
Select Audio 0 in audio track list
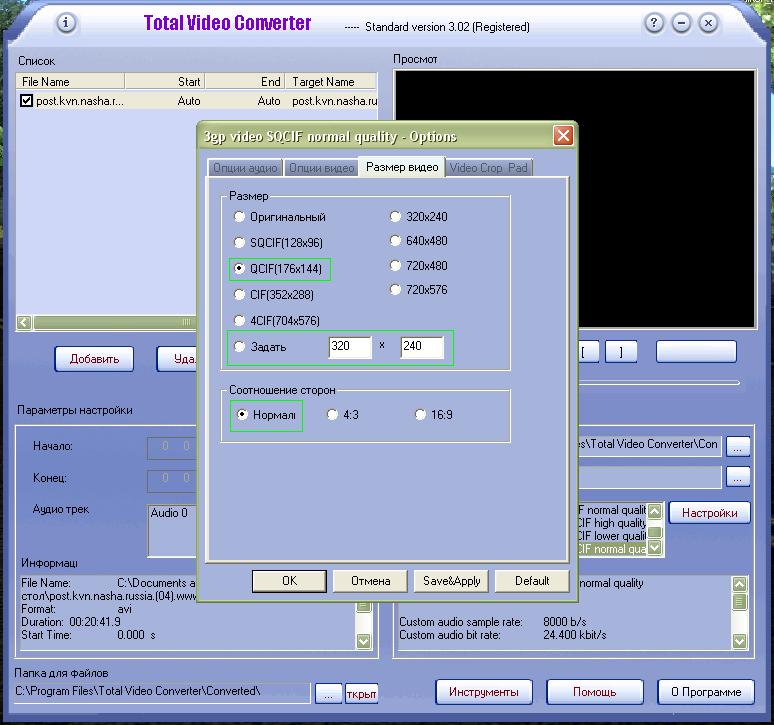[x=169, y=513]
